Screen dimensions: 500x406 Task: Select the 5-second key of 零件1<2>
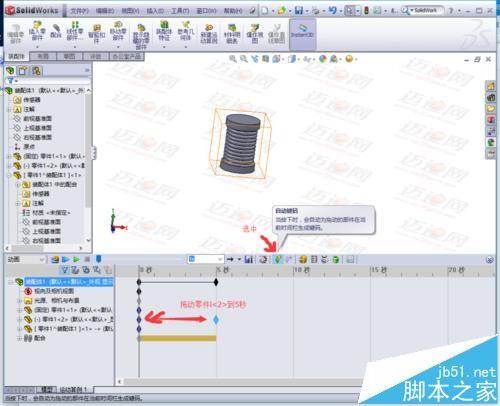(216, 319)
